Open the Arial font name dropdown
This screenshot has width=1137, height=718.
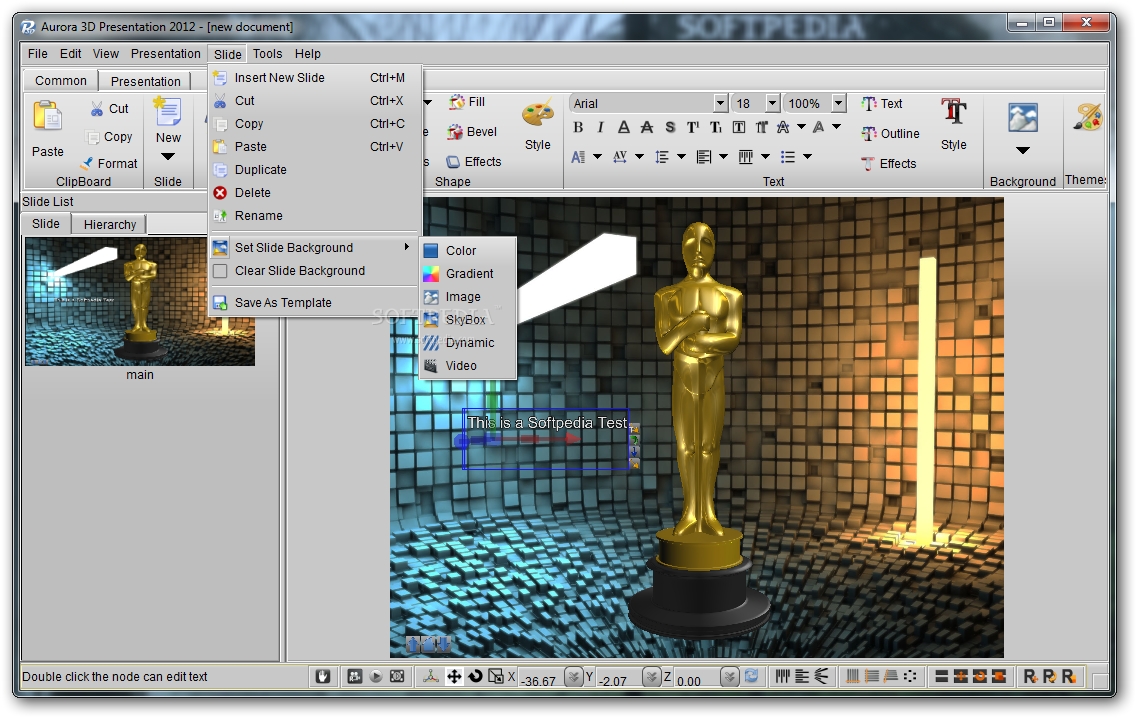point(720,104)
